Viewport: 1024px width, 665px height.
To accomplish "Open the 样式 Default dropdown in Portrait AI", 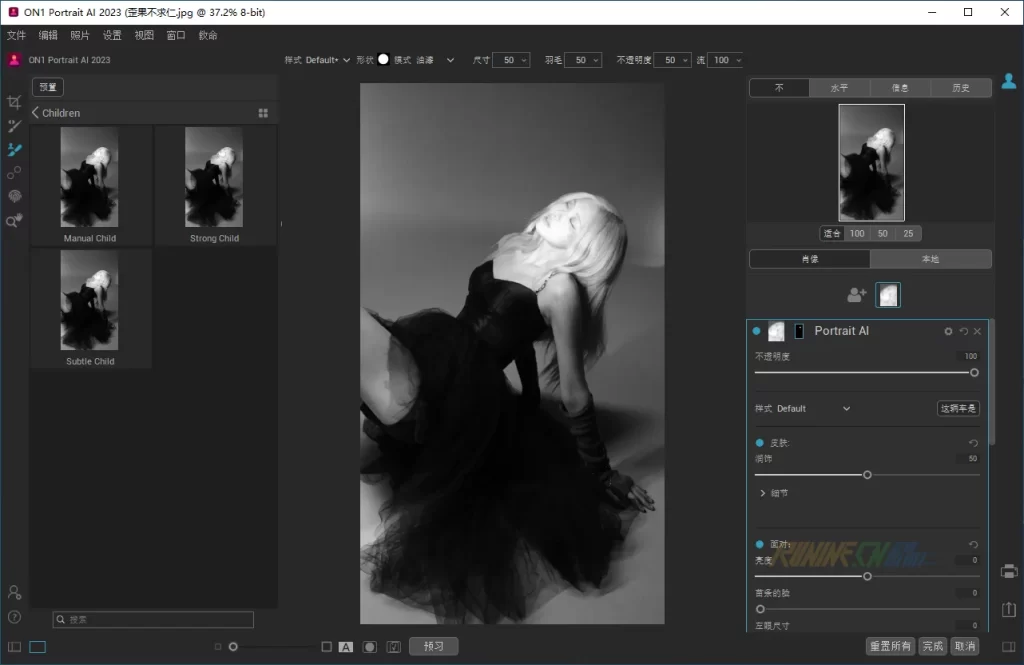I will pos(845,408).
